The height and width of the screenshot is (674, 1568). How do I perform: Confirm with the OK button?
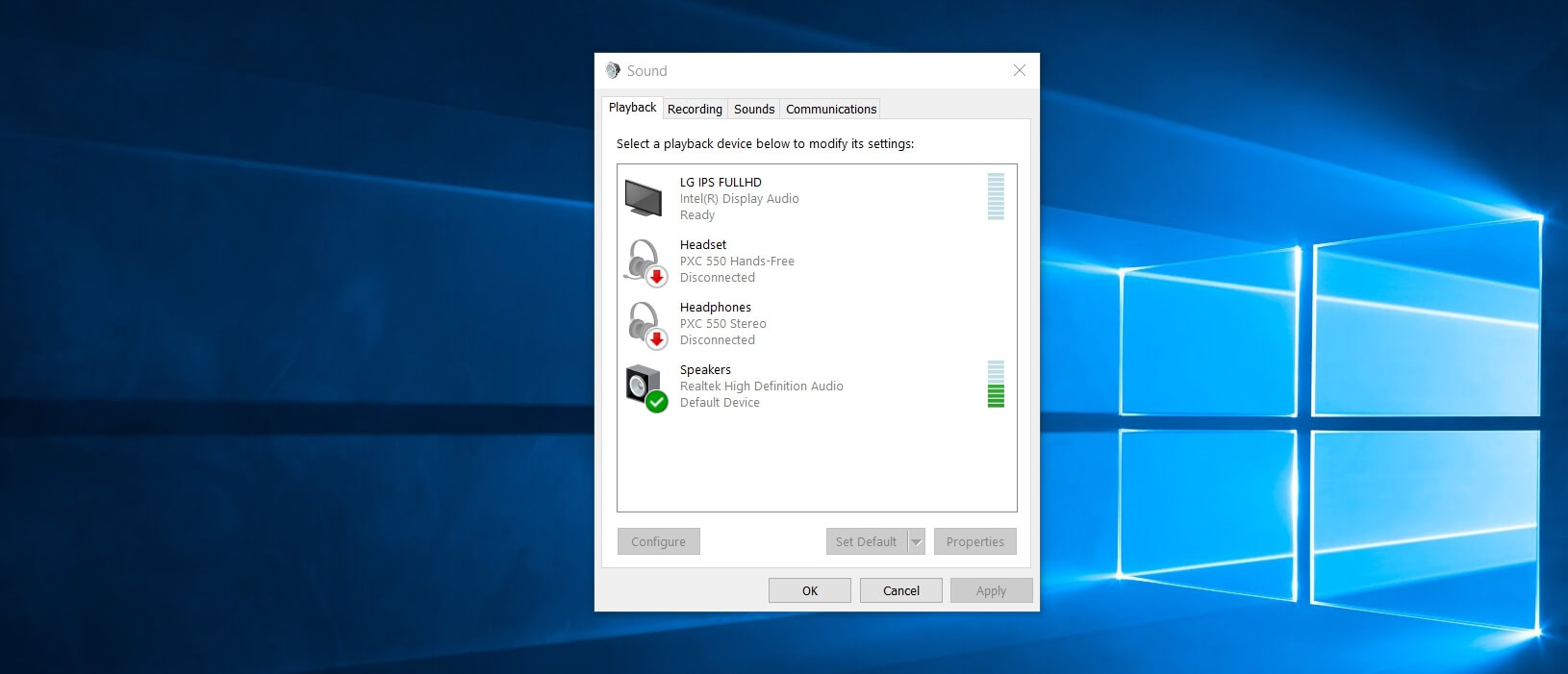(x=810, y=590)
